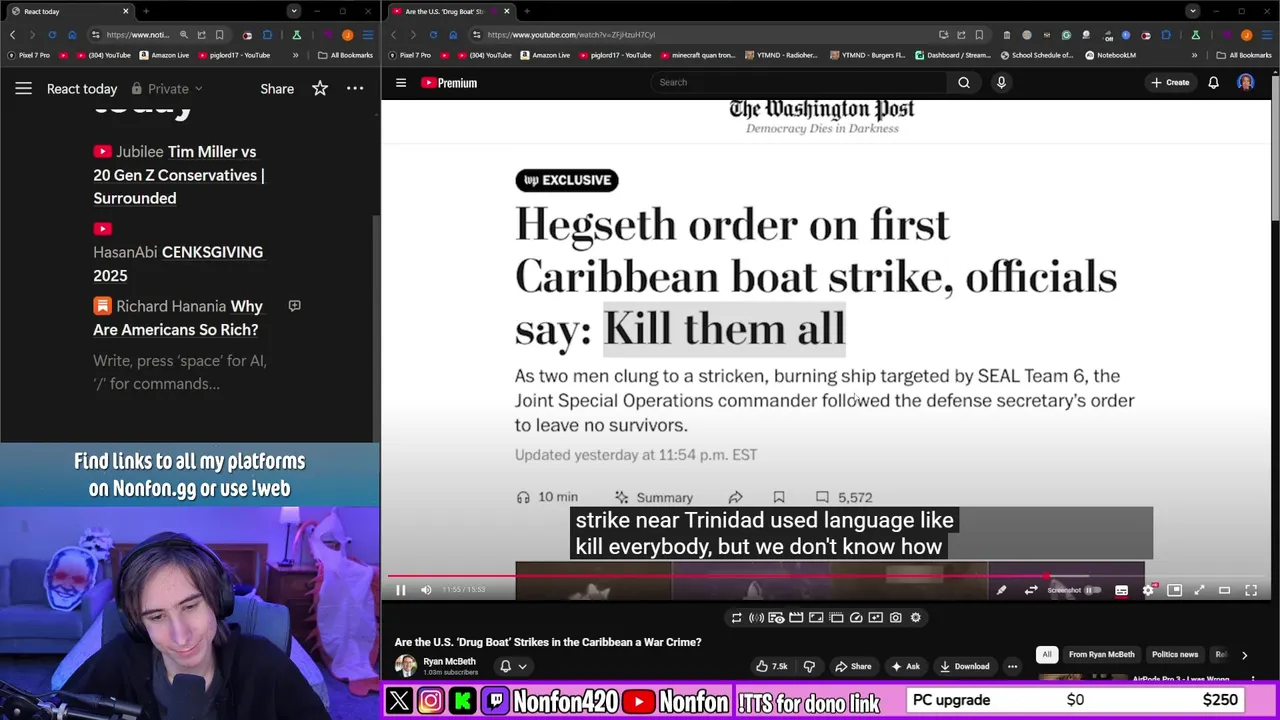The width and height of the screenshot is (1280, 720).
Task: Open the Notion sidebar hamburger menu
Action: (23, 88)
